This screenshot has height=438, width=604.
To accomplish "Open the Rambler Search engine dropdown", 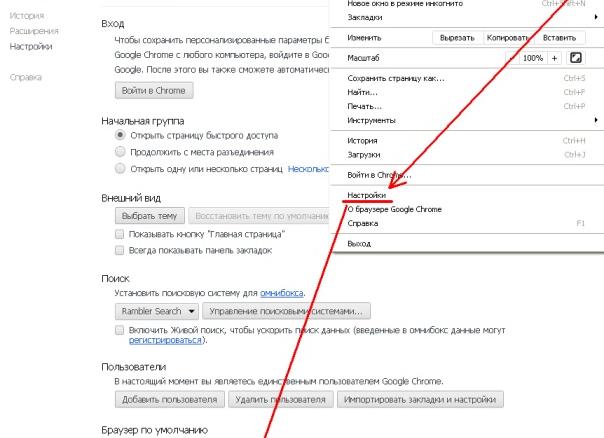I will (x=157, y=311).
